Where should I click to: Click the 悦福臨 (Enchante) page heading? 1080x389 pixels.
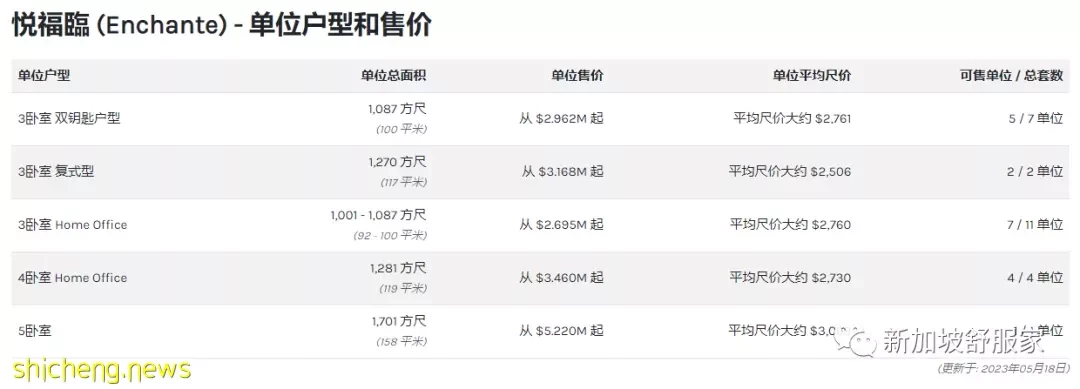pyautogui.click(x=222, y=25)
